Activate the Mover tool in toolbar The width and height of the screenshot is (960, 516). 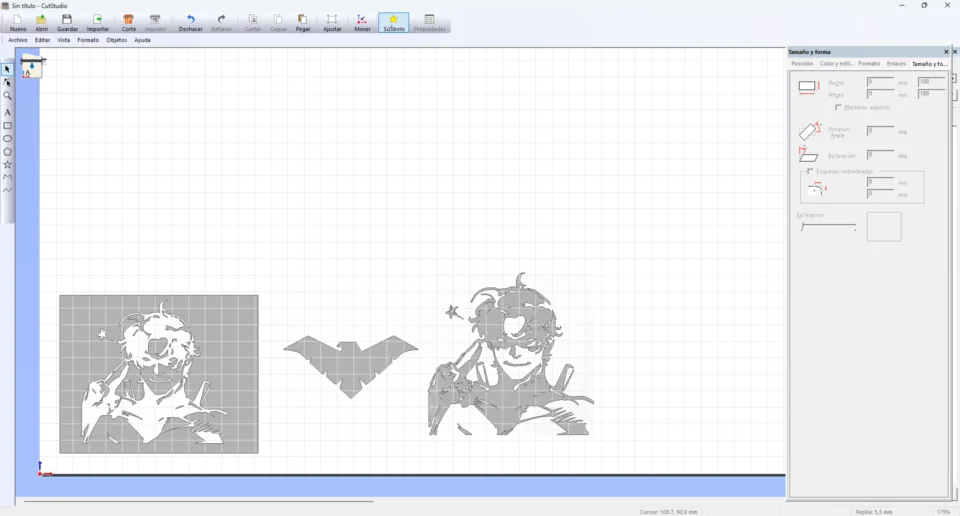pyautogui.click(x=362, y=23)
